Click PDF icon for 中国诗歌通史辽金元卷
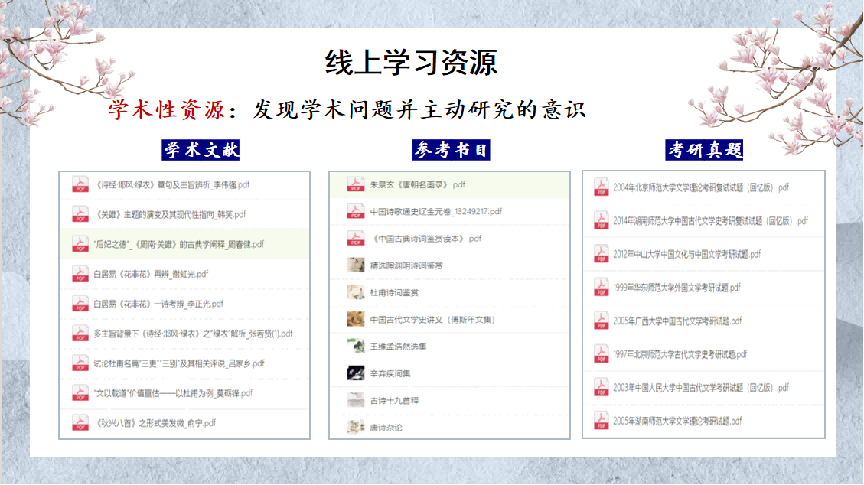Viewport: 864px width, 485px height. pos(354,212)
